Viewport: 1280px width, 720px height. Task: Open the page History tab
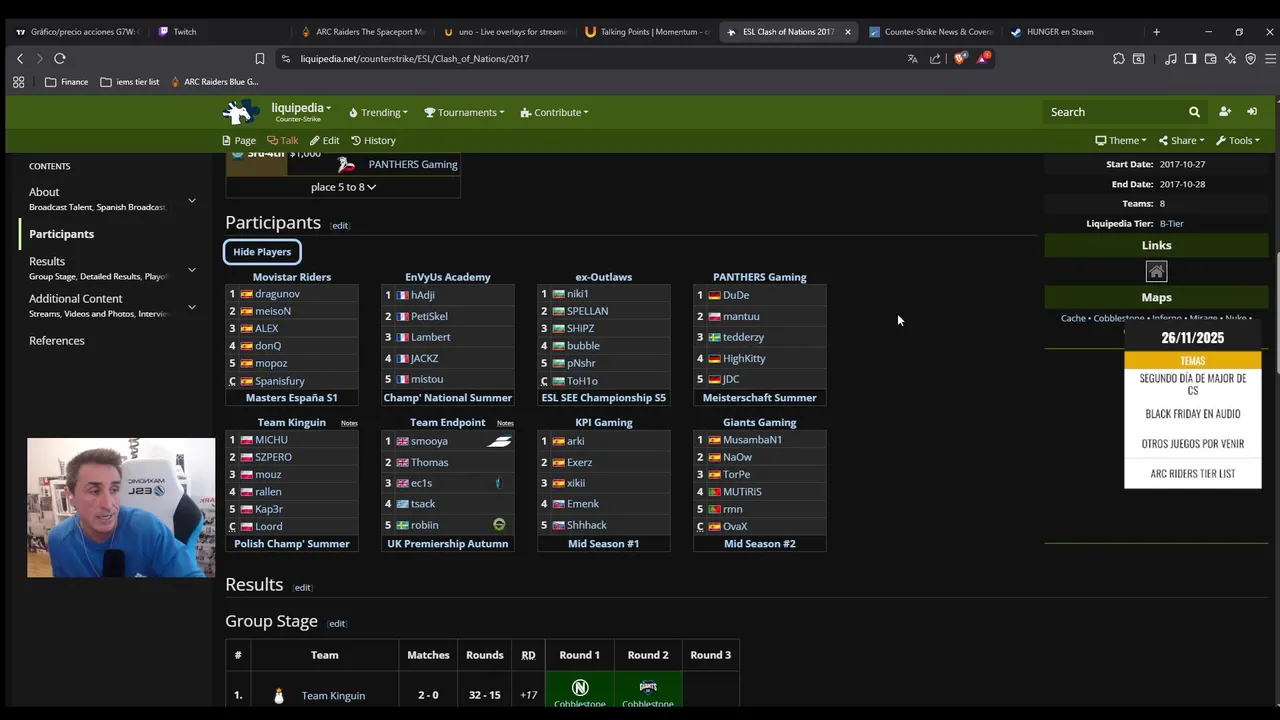(373, 141)
